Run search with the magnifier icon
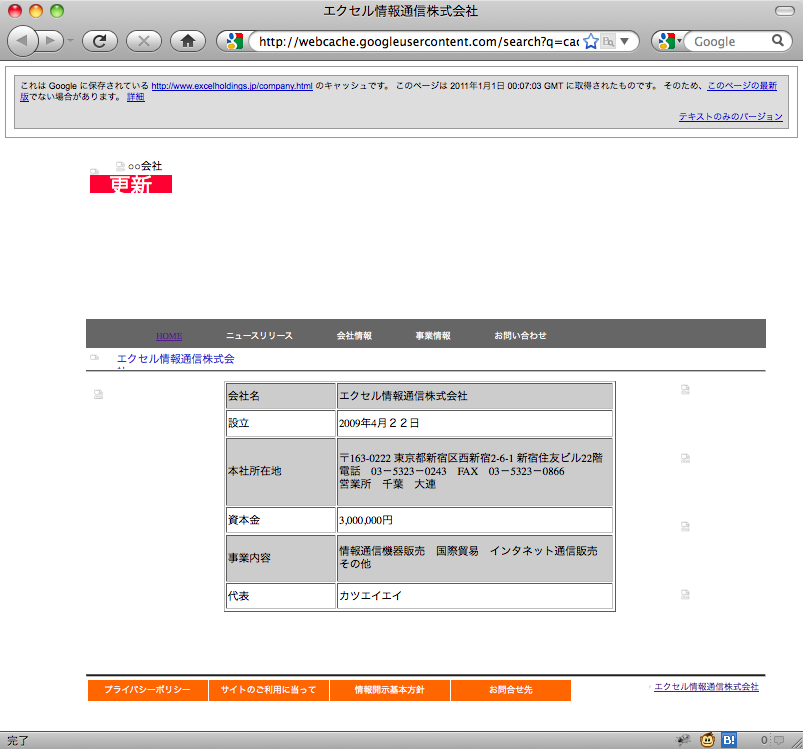This screenshot has width=803, height=749. [x=777, y=40]
